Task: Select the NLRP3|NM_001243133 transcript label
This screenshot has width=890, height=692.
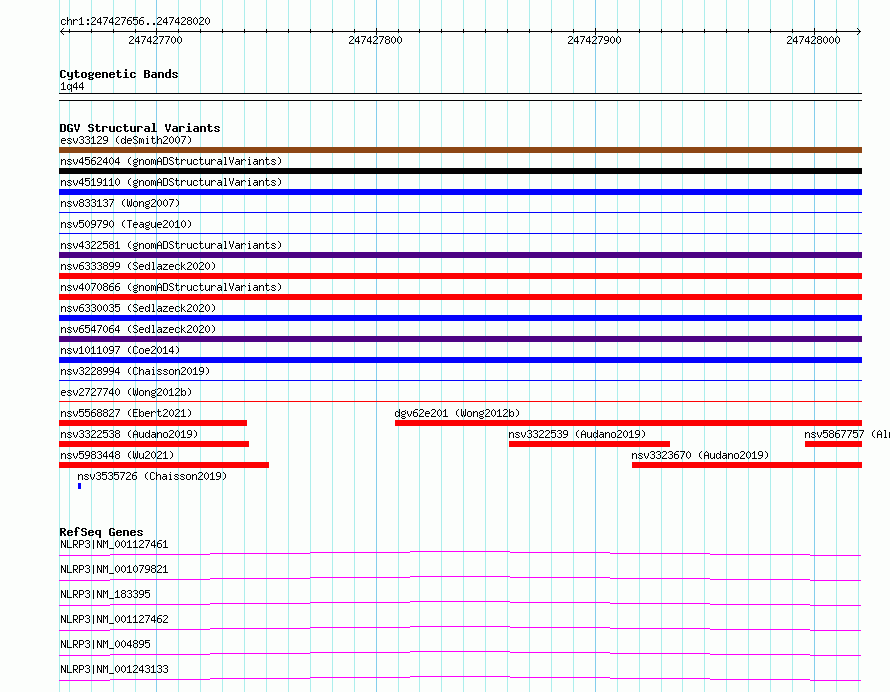Action: pyautogui.click(x=114, y=669)
